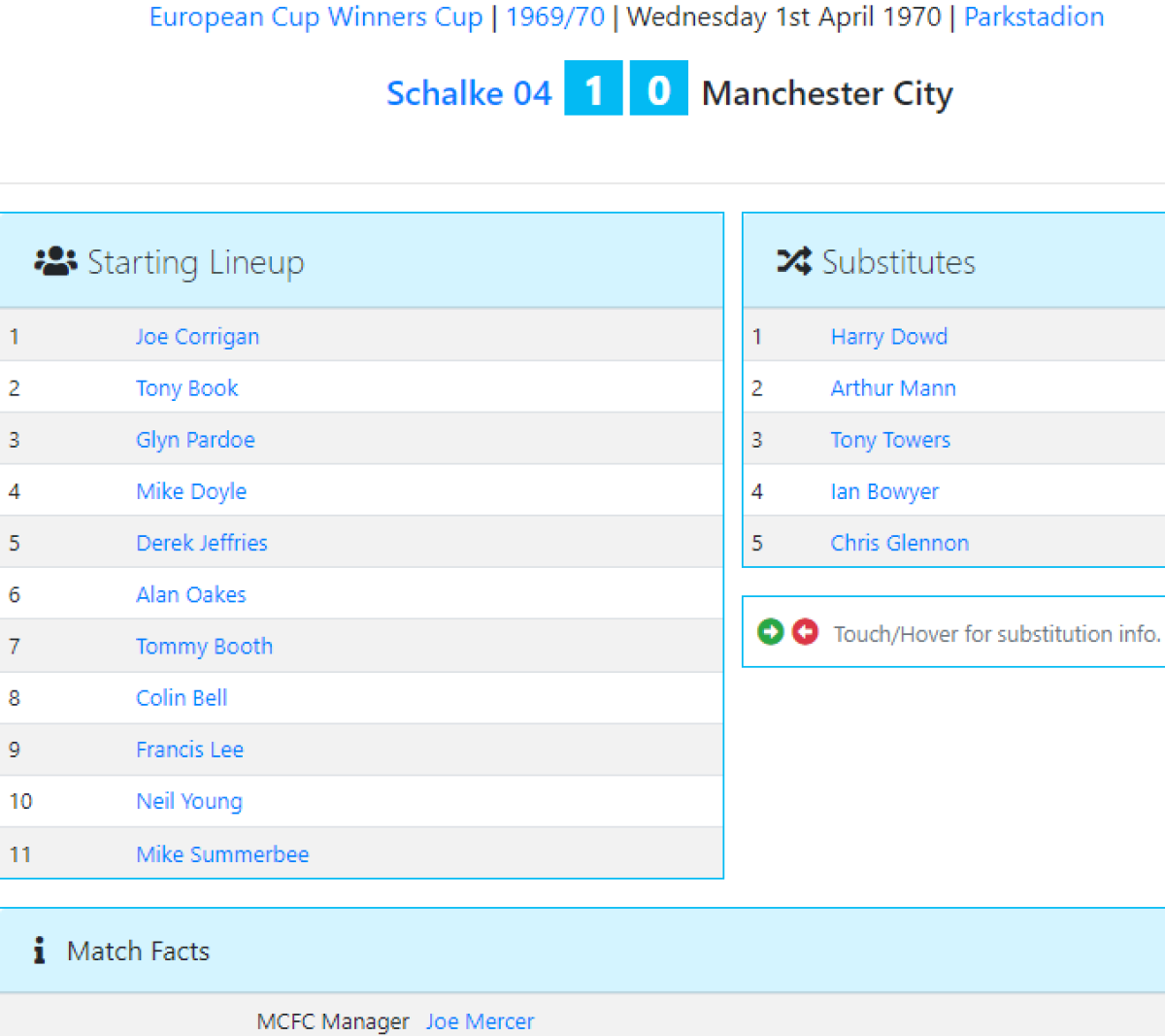Open Tony Book's player page

pos(186,388)
